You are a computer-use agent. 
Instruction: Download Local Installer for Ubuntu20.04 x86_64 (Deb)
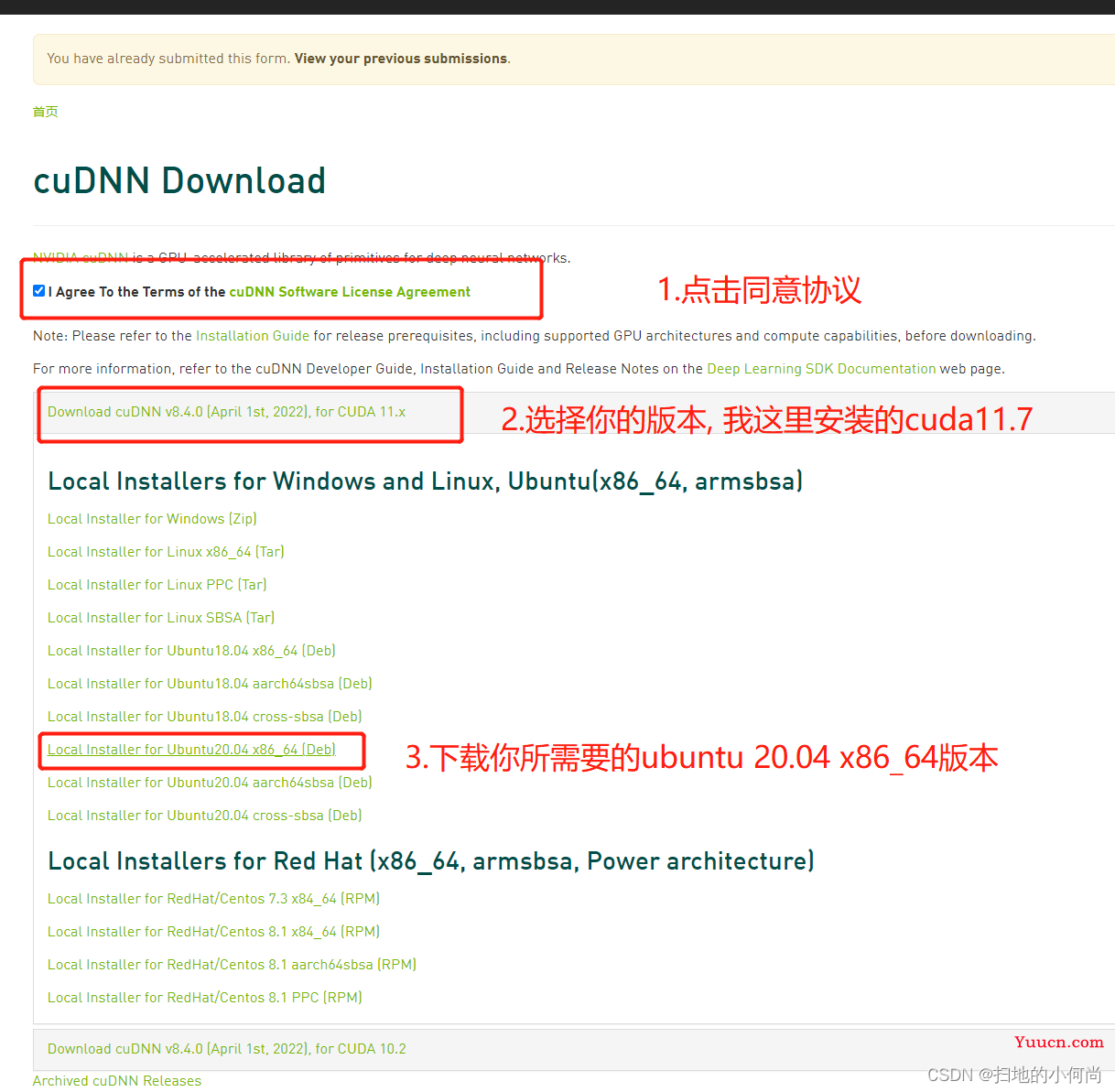191,750
